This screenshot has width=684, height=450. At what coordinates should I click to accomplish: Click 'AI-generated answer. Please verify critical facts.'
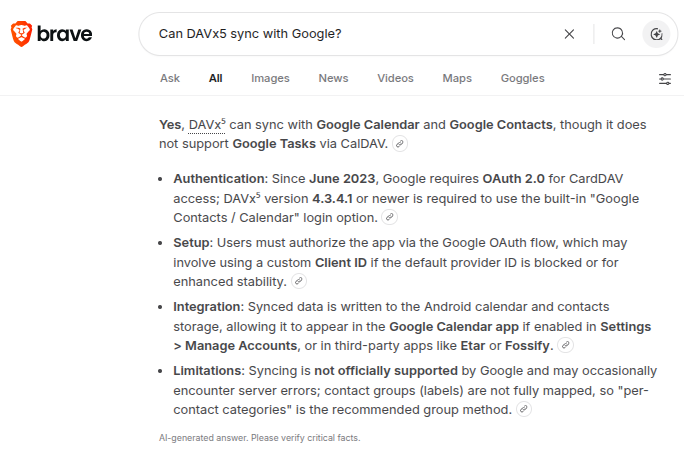coord(260,438)
